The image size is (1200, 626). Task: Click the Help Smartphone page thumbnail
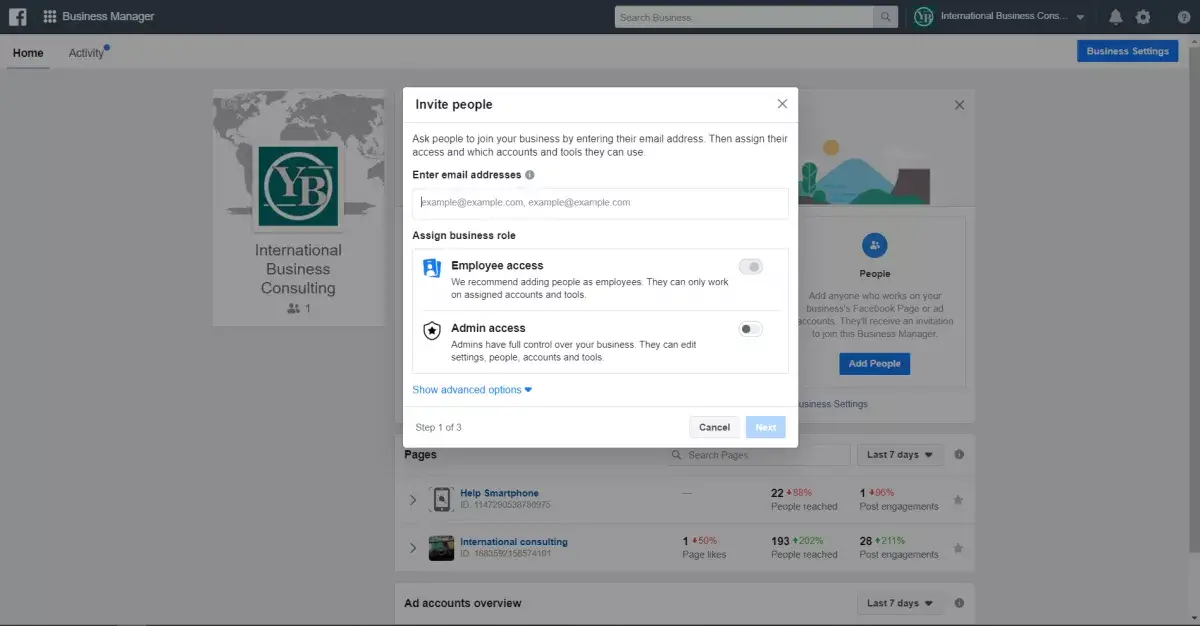[441, 499]
